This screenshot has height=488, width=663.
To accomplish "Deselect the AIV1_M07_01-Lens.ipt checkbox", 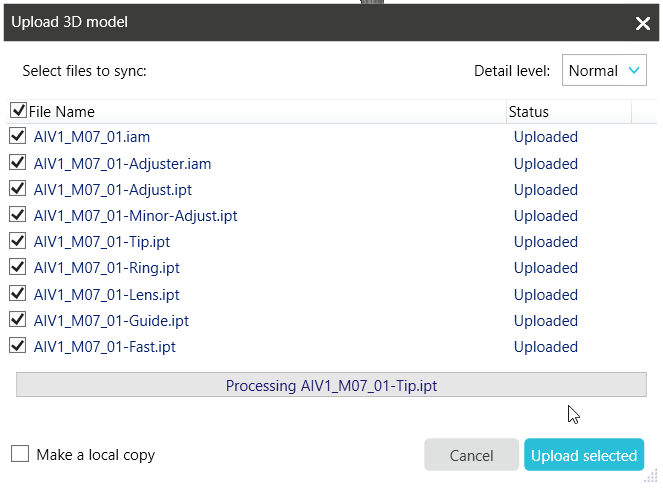I will (18, 293).
